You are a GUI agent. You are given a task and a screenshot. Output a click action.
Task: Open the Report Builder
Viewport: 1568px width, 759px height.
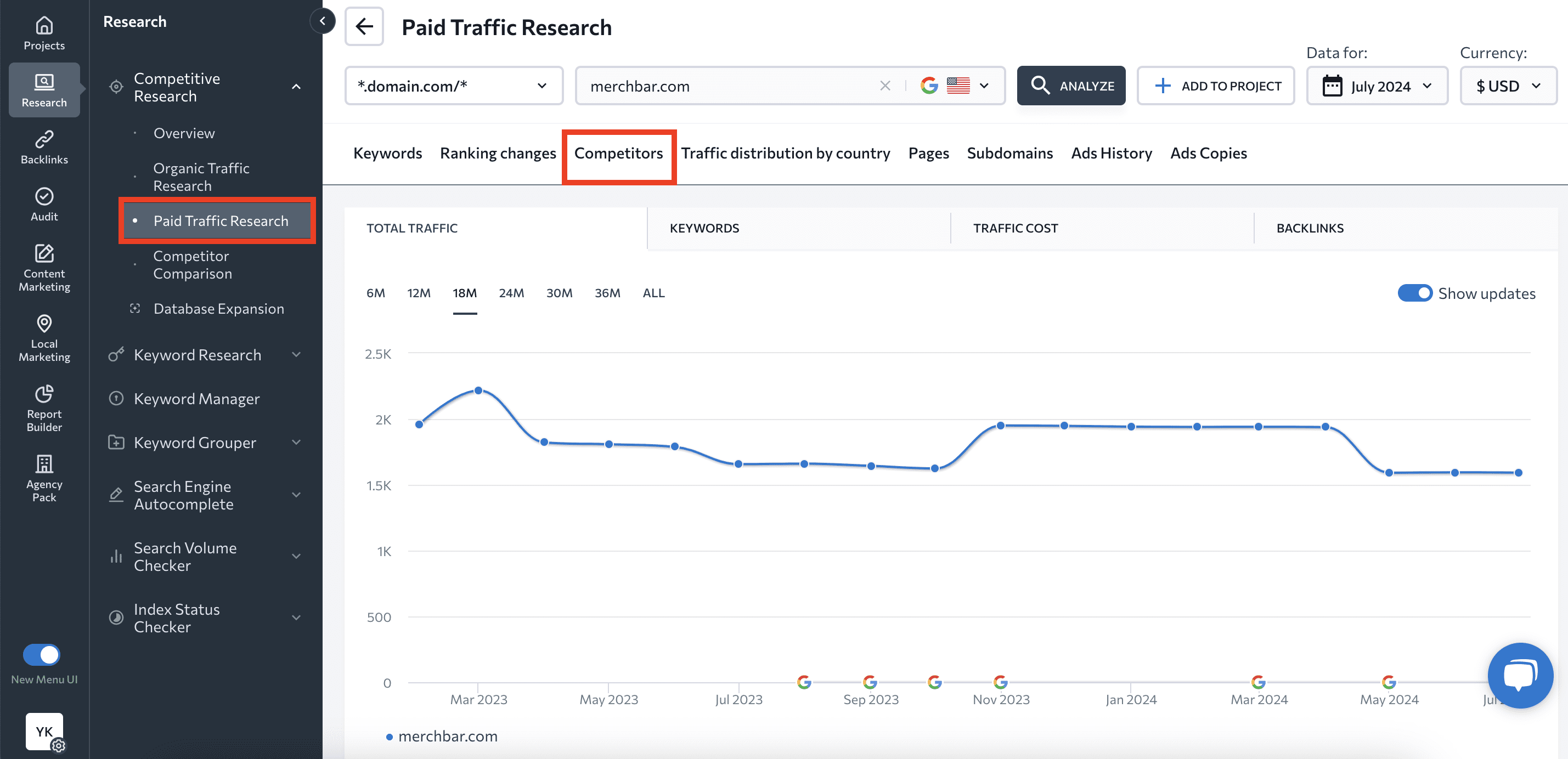43,408
